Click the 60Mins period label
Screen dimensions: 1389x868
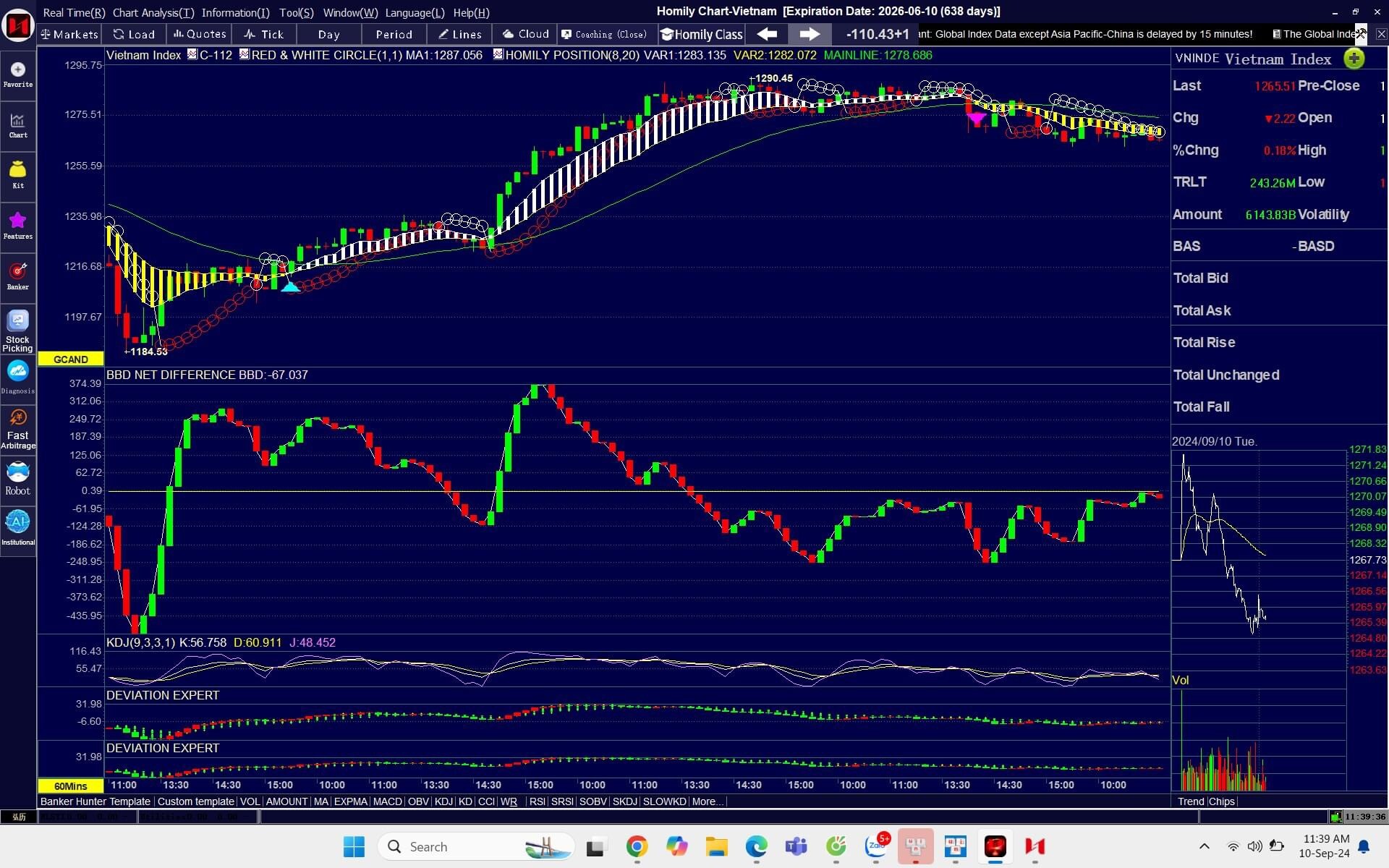pos(71,786)
